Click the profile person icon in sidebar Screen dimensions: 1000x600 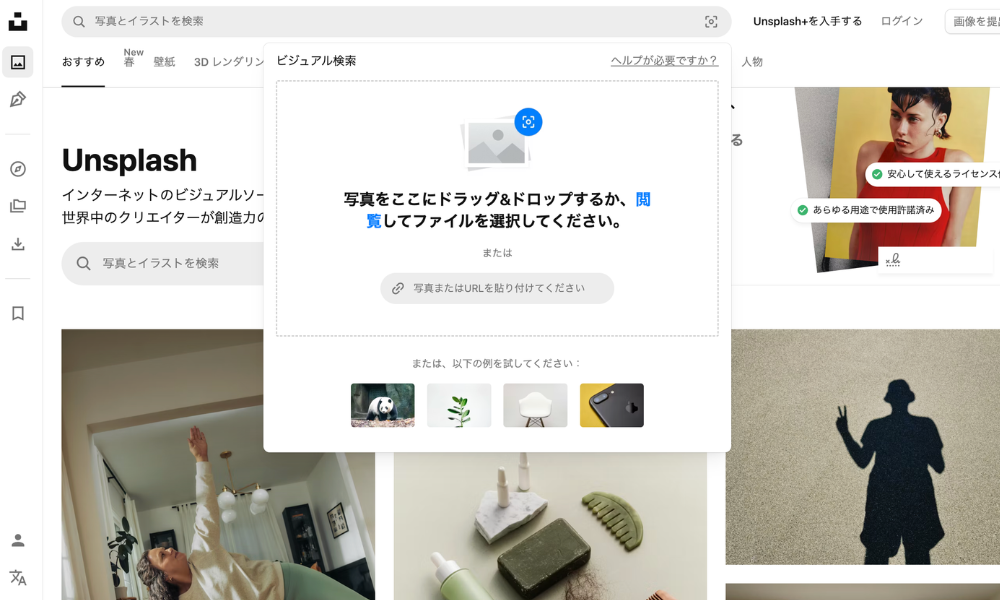[18, 540]
